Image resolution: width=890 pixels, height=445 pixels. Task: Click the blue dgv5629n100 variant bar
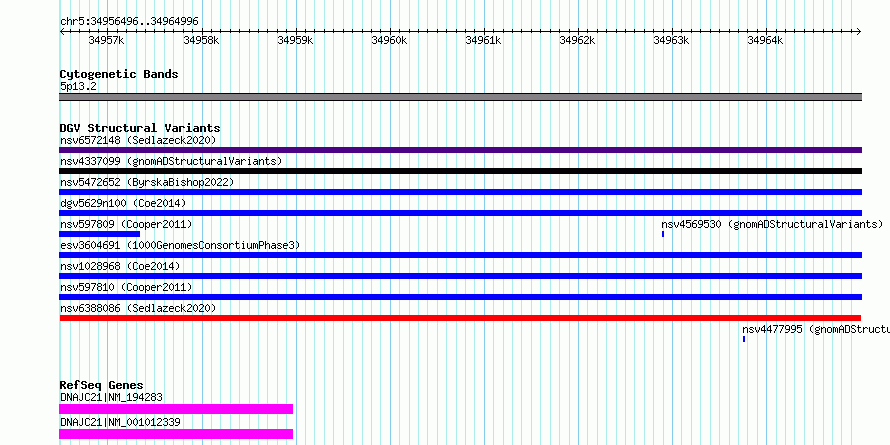pos(460,213)
